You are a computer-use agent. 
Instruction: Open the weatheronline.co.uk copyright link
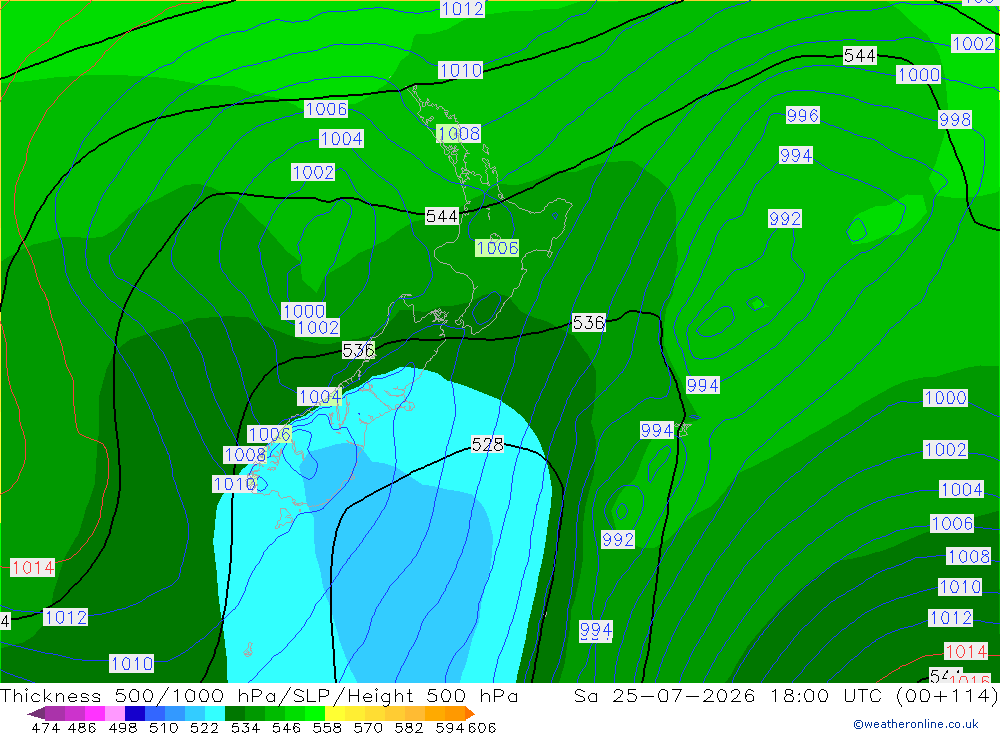916,724
